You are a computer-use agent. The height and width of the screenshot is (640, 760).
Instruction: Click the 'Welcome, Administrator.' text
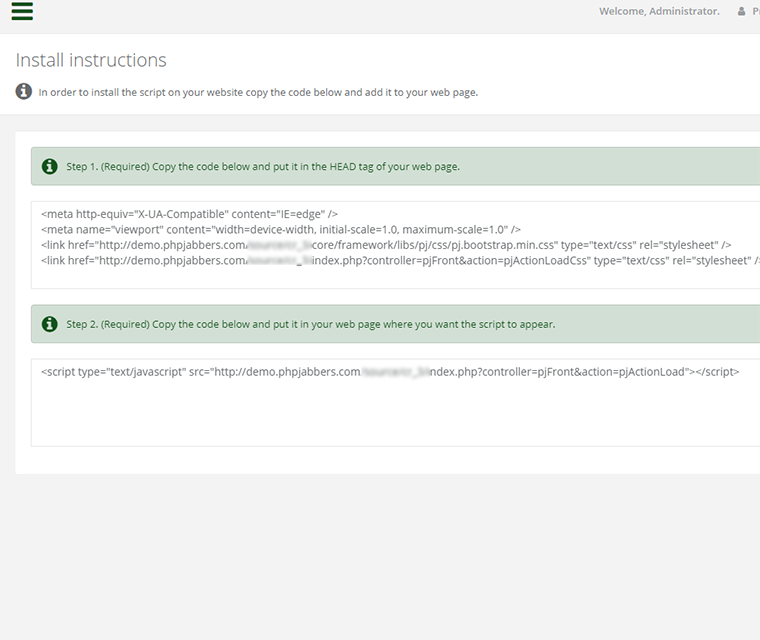659,11
